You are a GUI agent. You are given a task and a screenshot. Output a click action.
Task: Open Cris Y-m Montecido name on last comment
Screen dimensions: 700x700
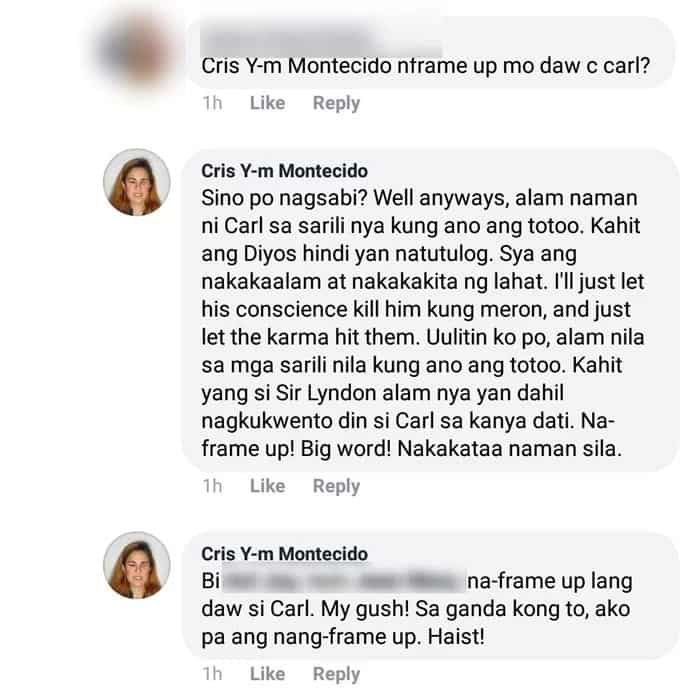point(284,554)
